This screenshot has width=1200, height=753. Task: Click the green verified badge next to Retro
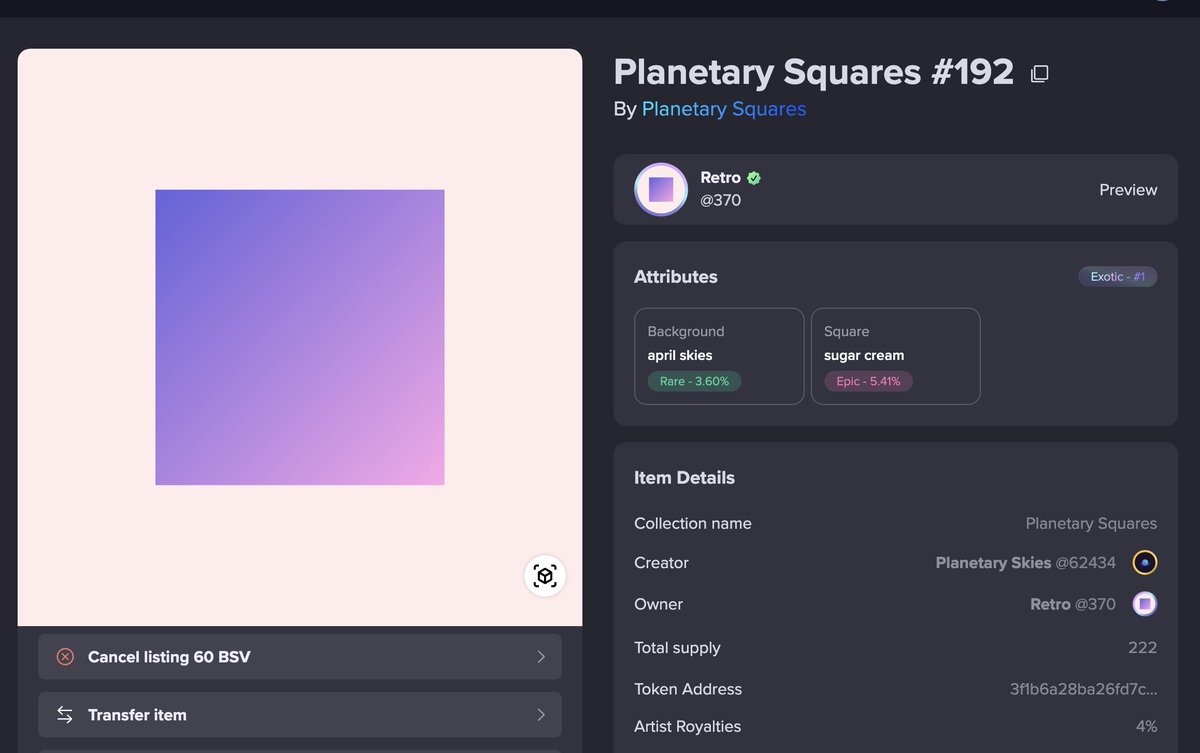(x=754, y=178)
